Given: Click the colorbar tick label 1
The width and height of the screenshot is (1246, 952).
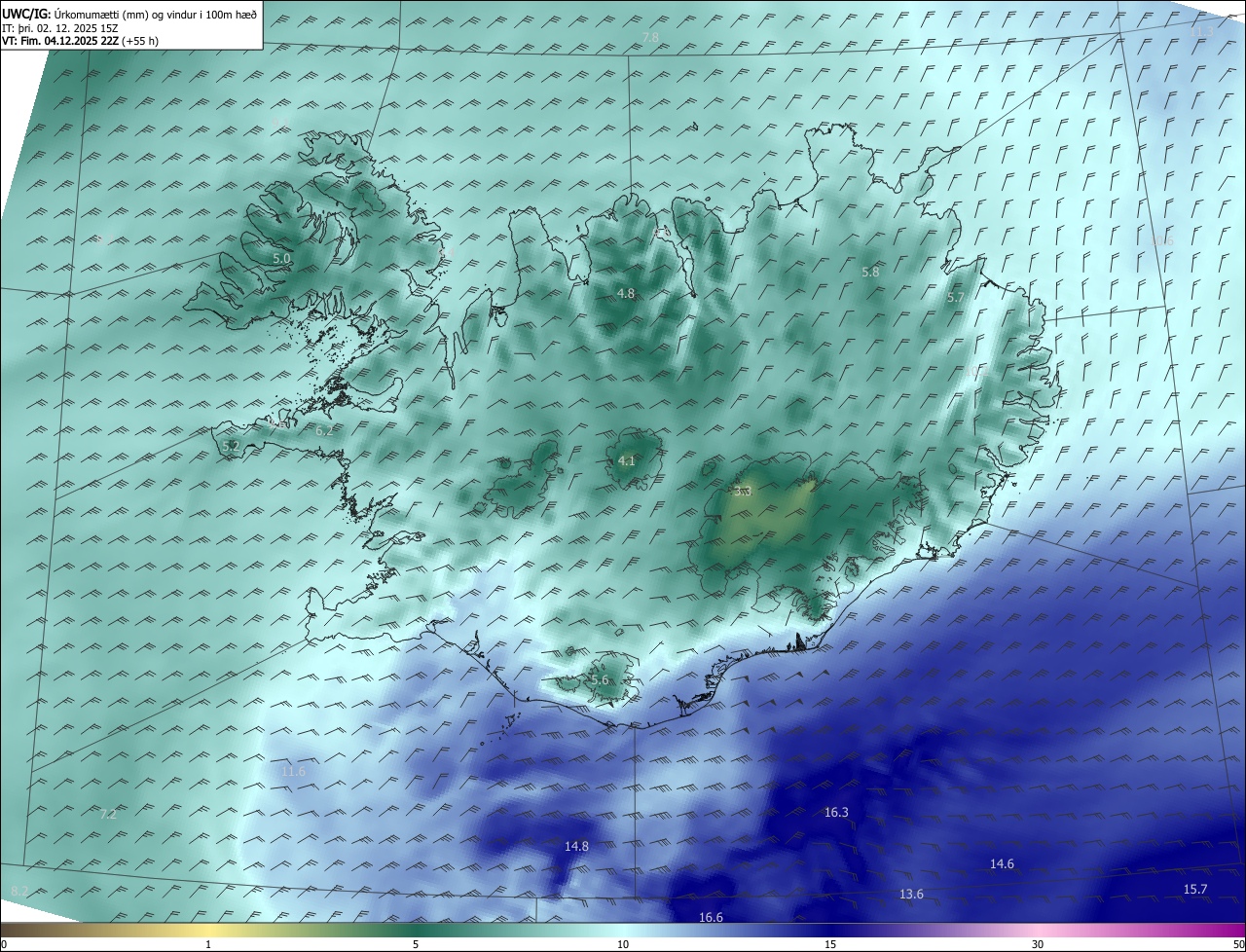Looking at the screenshot, I should [208, 945].
